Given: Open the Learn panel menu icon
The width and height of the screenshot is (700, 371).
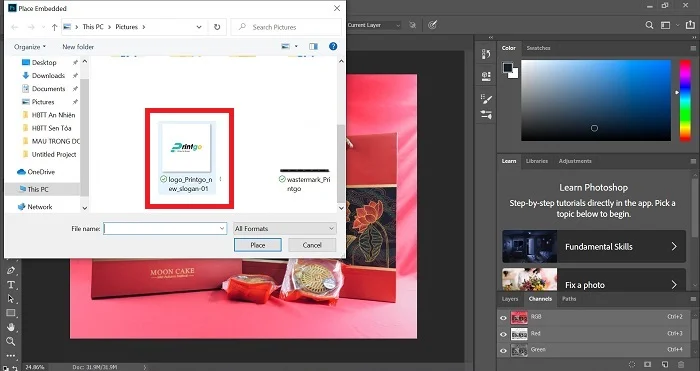Looking at the screenshot, I should (693, 161).
